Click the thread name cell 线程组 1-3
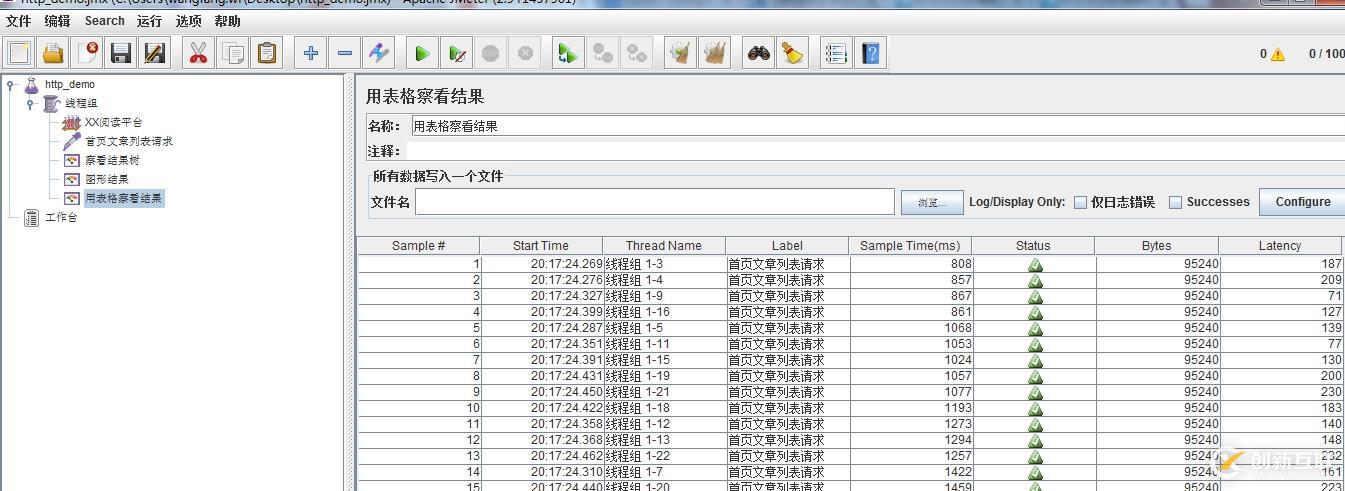Screen dimensions: 1345x491 [x=664, y=264]
